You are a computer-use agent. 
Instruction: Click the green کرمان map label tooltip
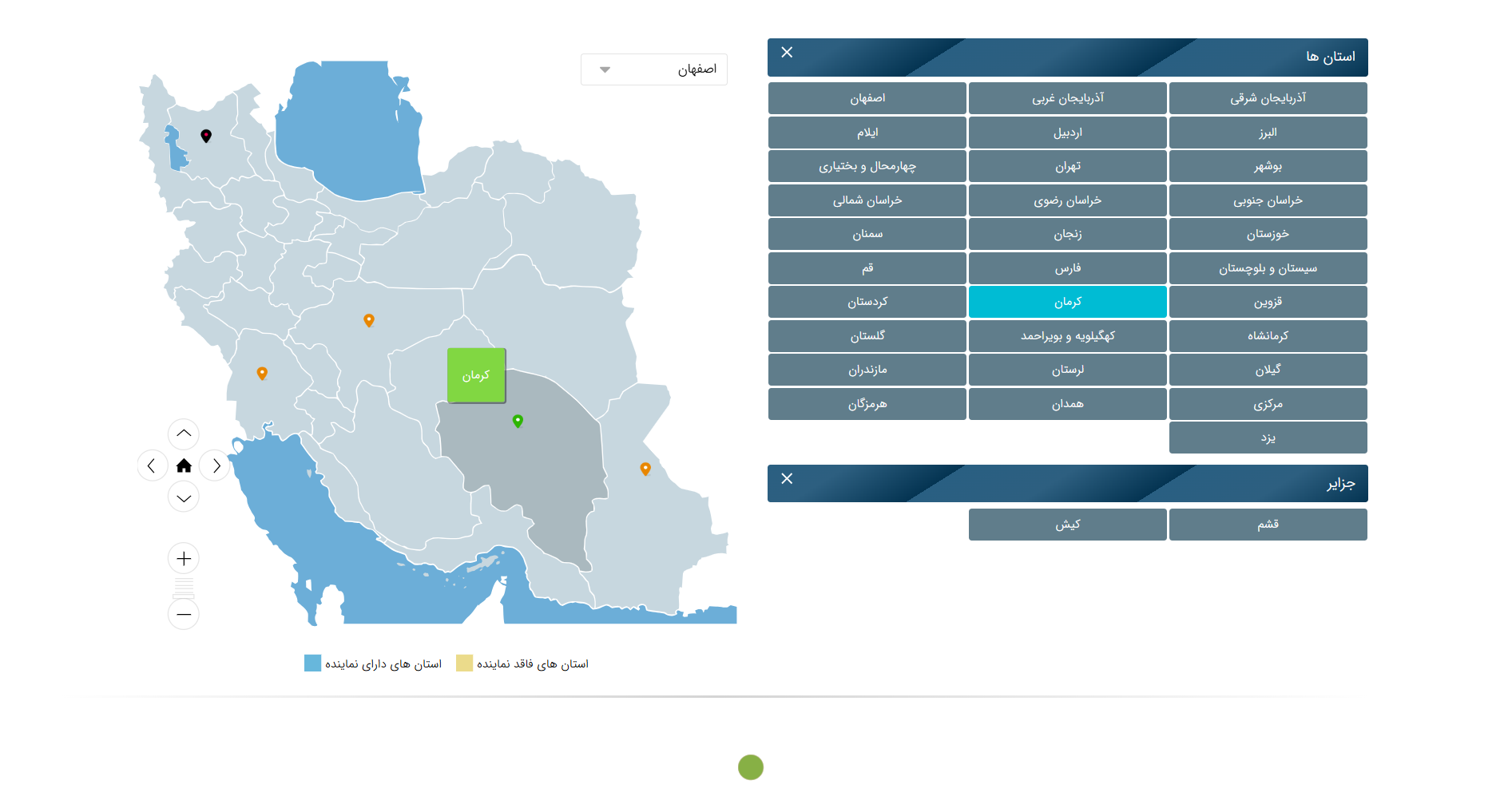pyautogui.click(x=476, y=375)
